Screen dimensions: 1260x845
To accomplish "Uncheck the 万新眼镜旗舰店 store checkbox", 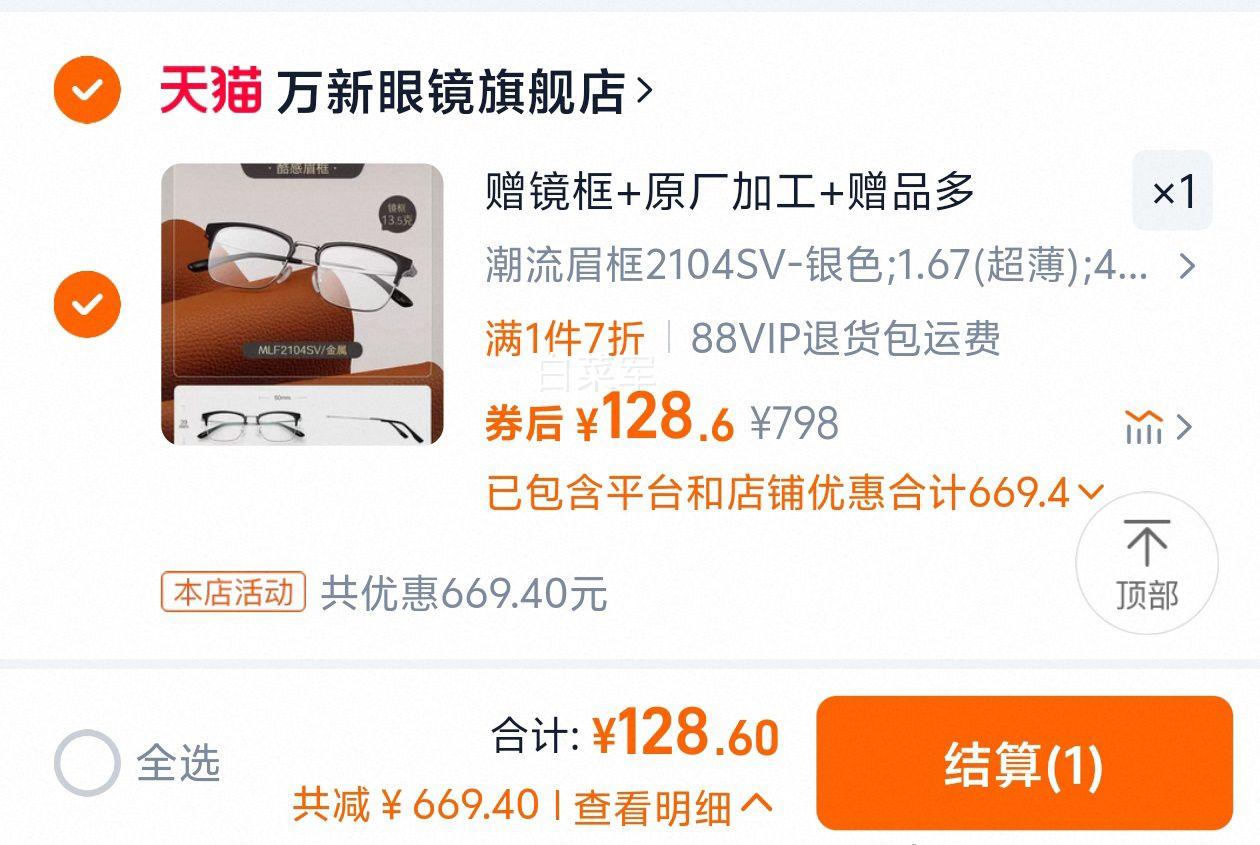I will tap(87, 90).
